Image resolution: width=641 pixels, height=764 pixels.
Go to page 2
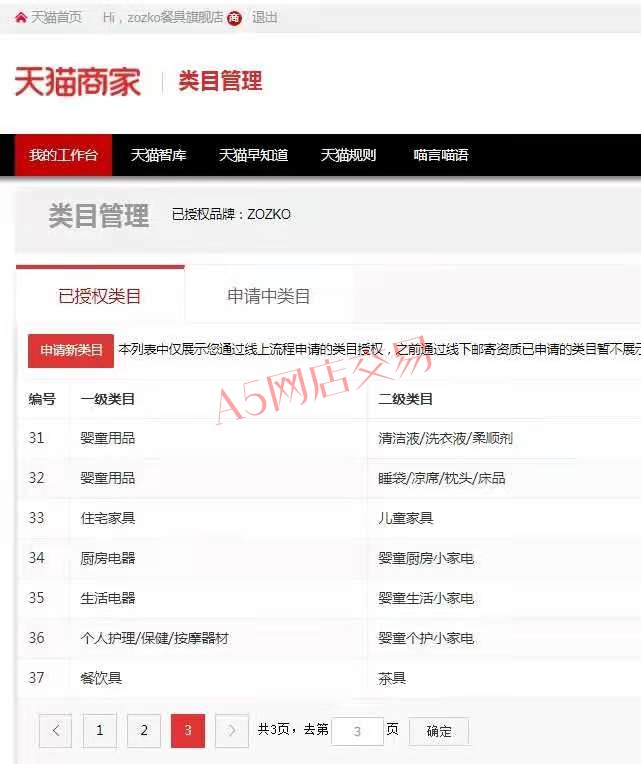coord(144,730)
